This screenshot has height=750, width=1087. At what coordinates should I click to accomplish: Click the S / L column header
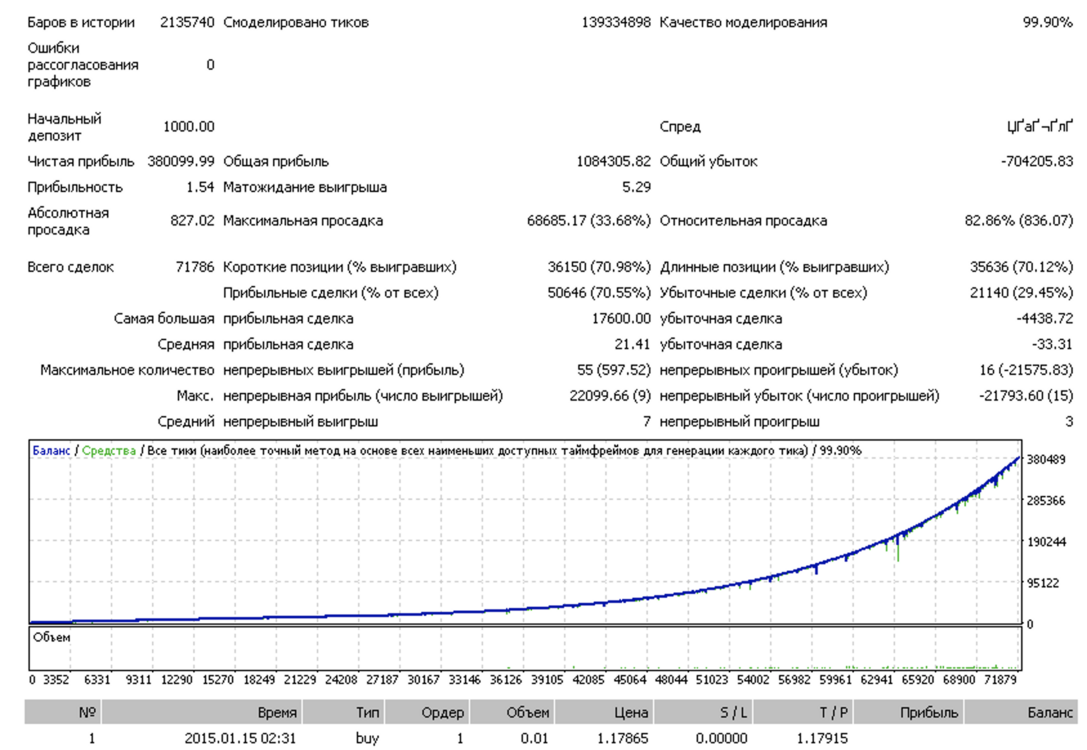703,712
